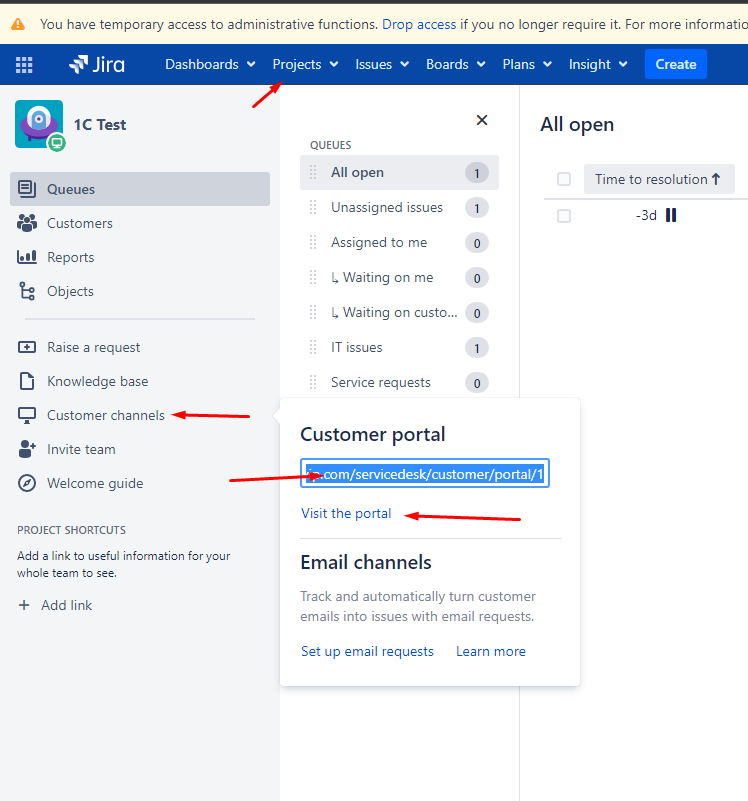This screenshot has width=748, height=801.
Task: Click the Jira logo
Action: pos(97,64)
